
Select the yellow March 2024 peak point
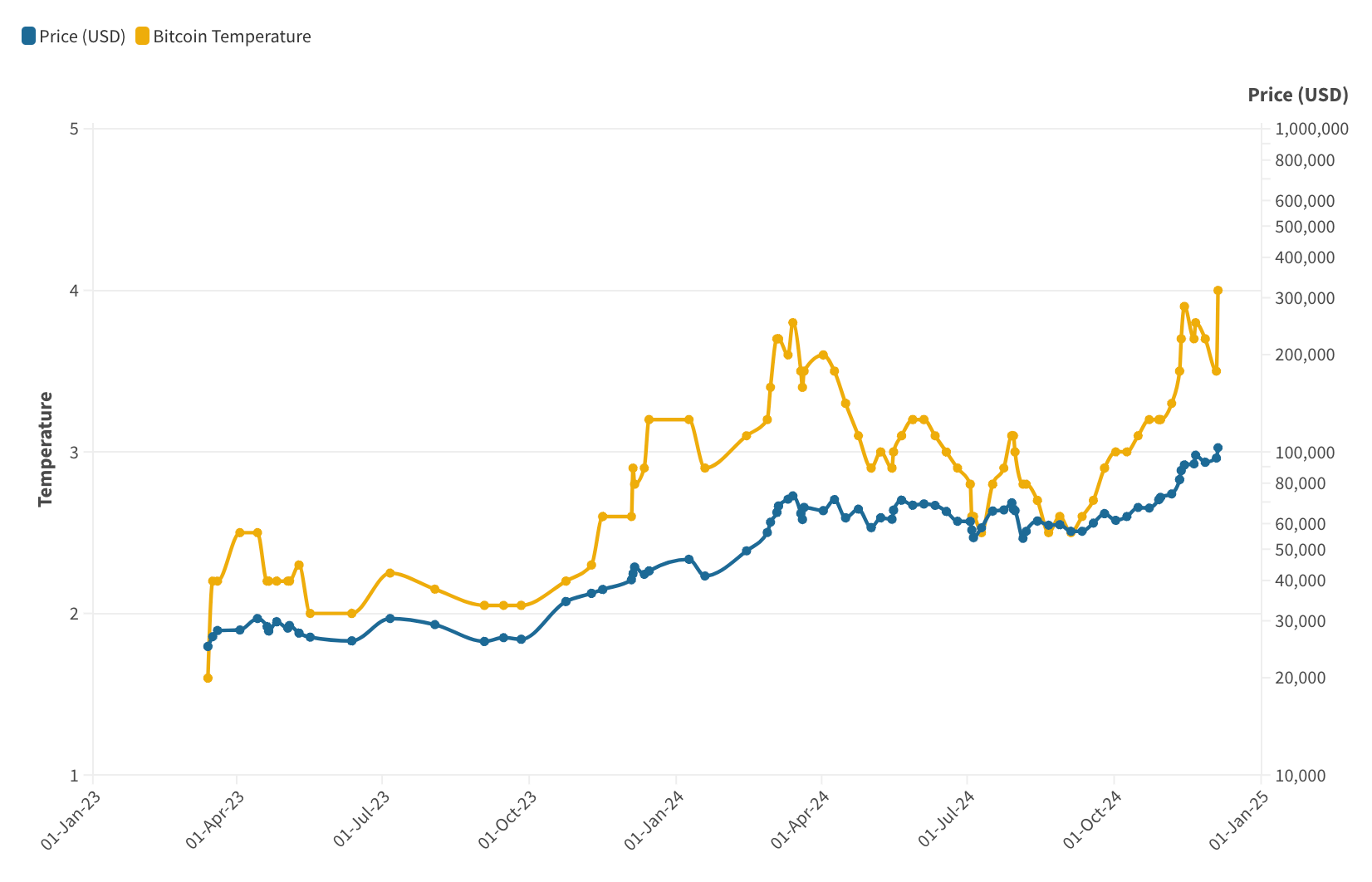[x=792, y=322]
